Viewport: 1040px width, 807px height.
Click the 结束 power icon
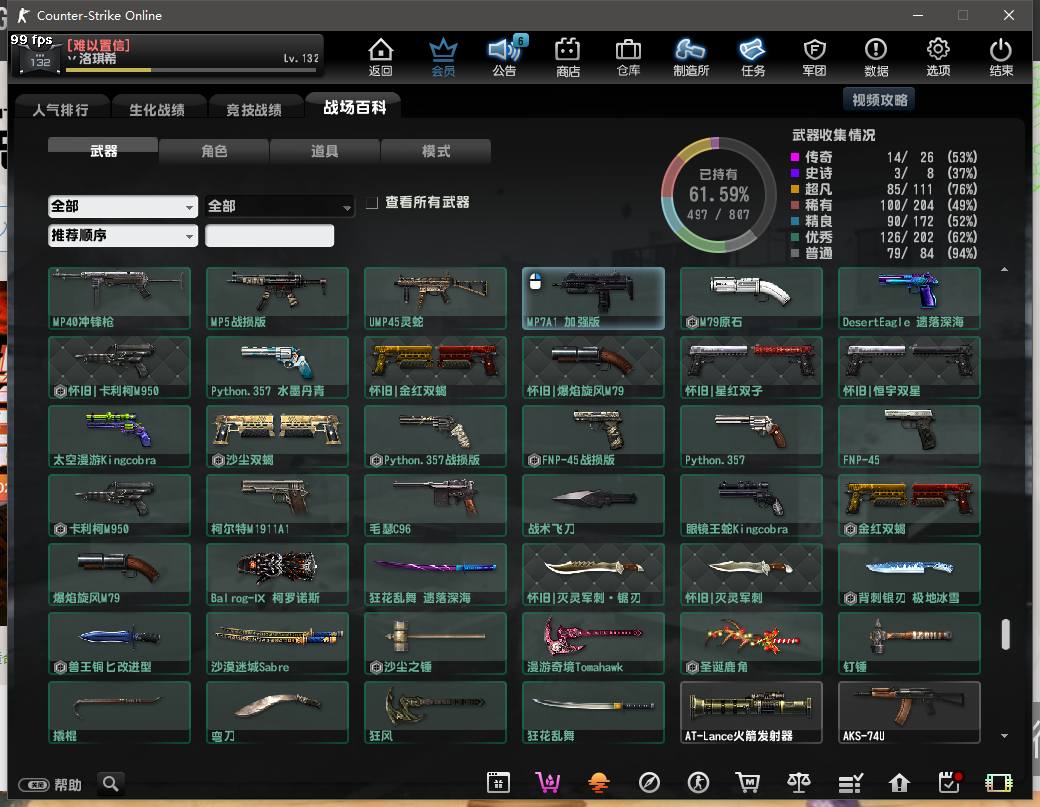click(1001, 57)
